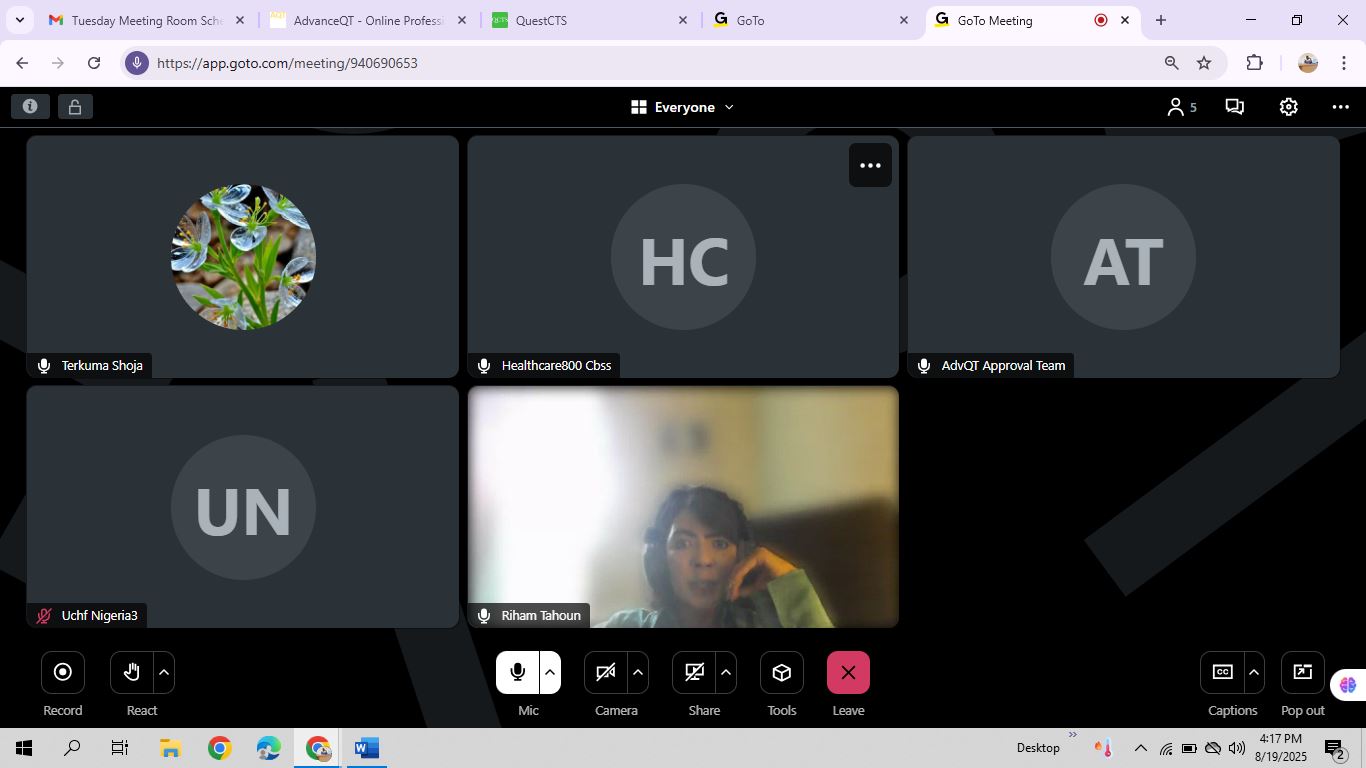Expand the Mic options arrow
This screenshot has width=1366, height=768.
click(550, 673)
